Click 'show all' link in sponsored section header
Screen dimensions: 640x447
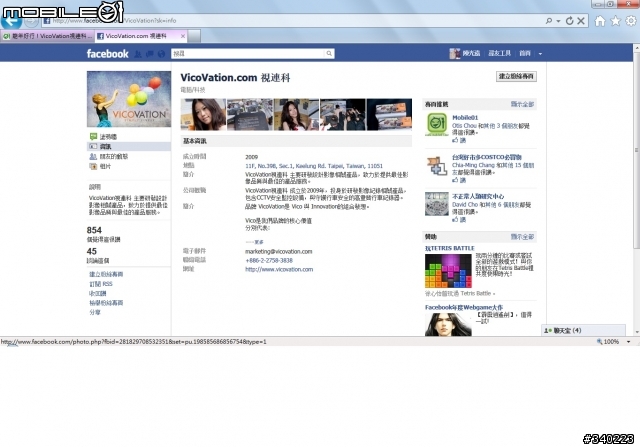(522, 237)
